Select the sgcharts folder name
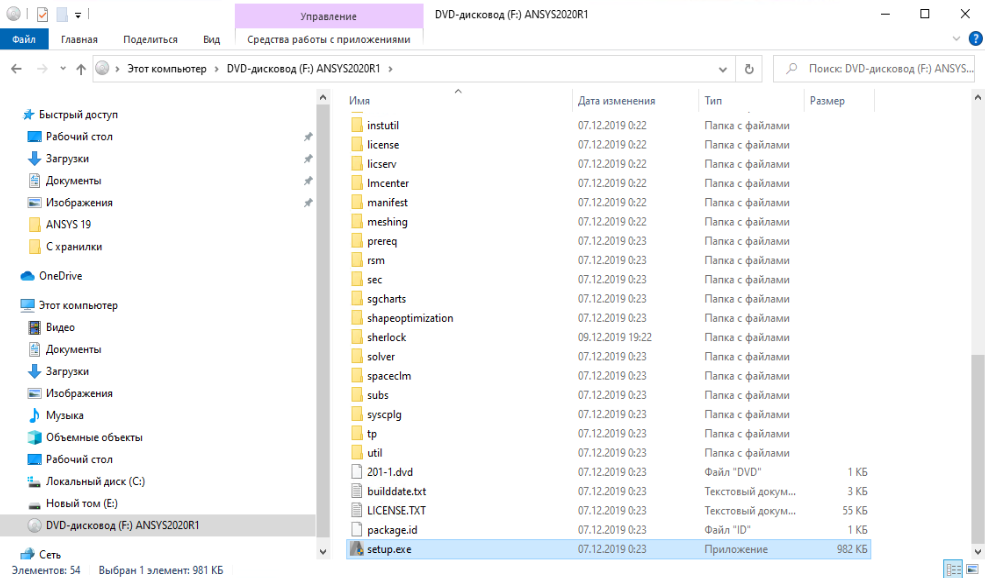The width and height of the screenshot is (985, 578). point(386,299)
